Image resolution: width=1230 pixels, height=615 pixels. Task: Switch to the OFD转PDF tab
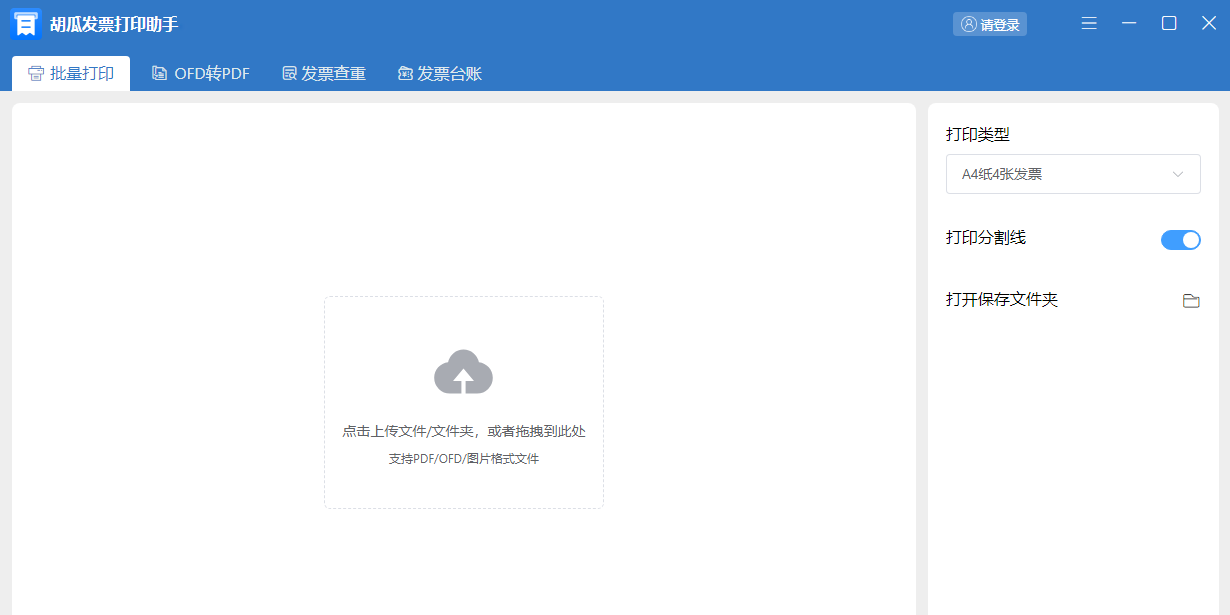coord(201,73)
